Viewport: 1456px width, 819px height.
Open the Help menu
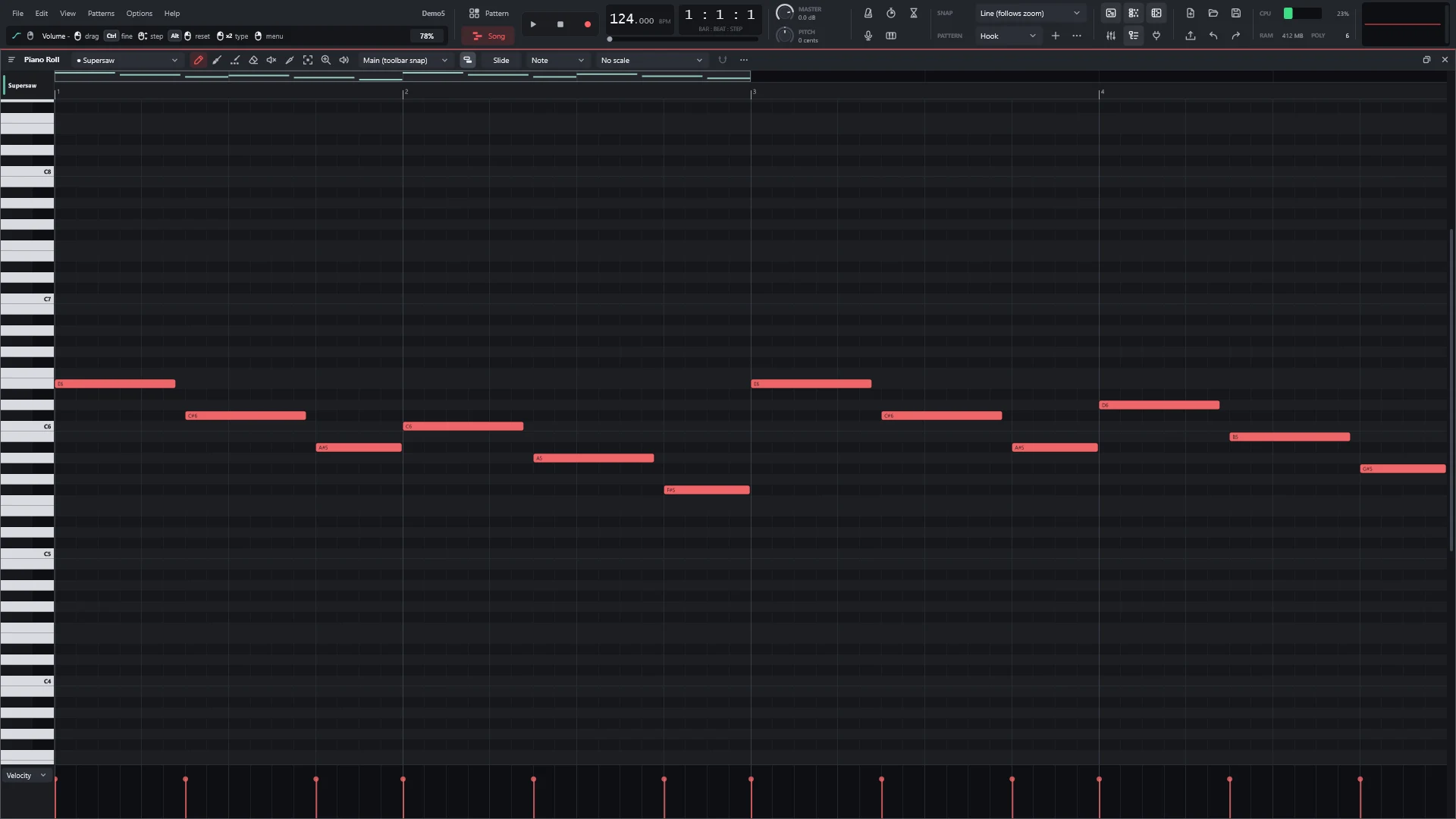172,13
